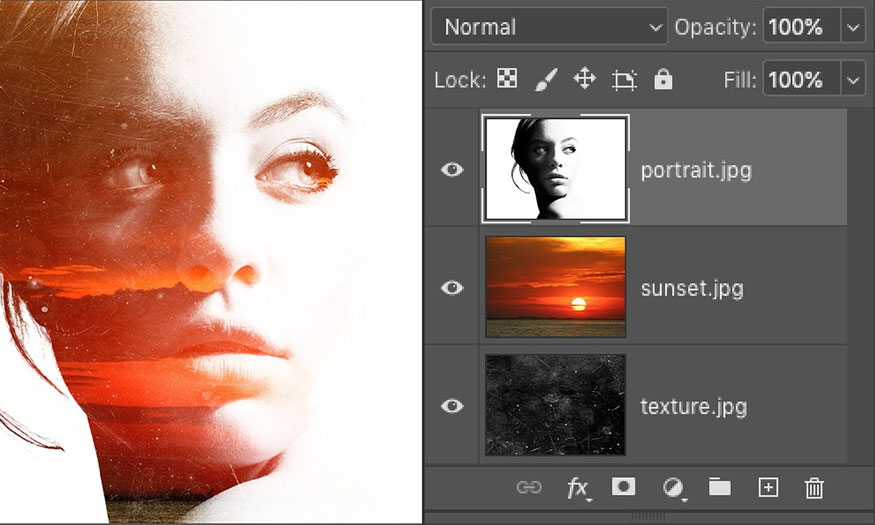The width and height of the screenshot is (875, 525).
Task: Lock transparent pixels checkerboard icon
Action: [x=507, y=79]
